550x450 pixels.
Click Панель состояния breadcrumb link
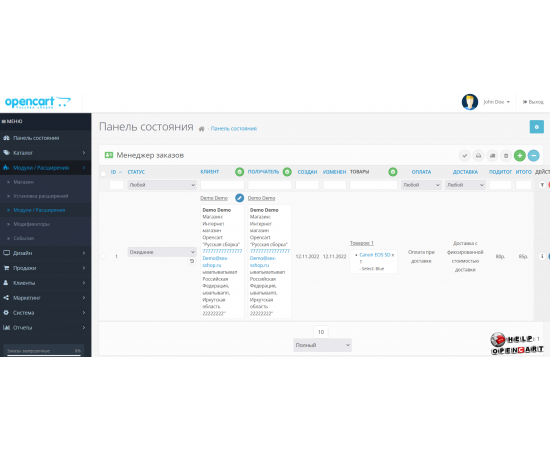[x=234, y=129]
